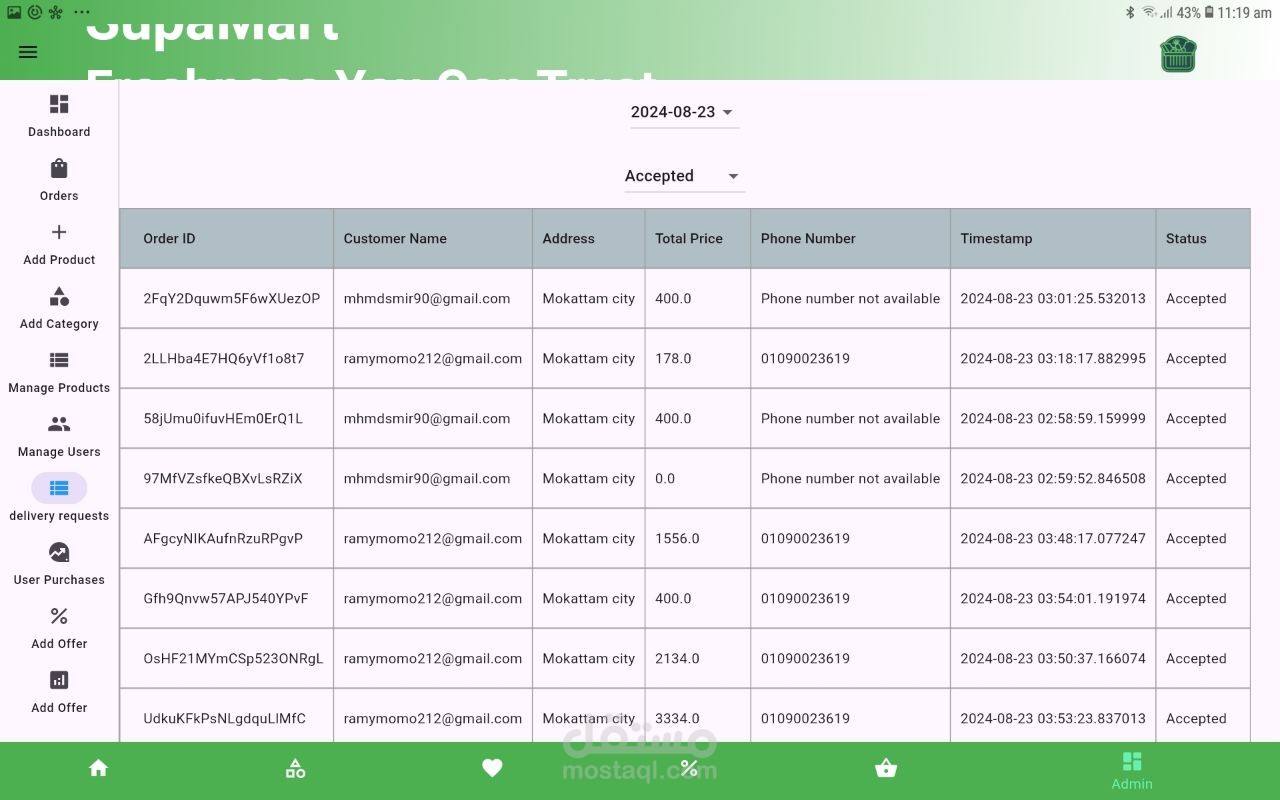Open the 2024-08-23 date dropdown
1280x800 pixels.
coord(684,112)
